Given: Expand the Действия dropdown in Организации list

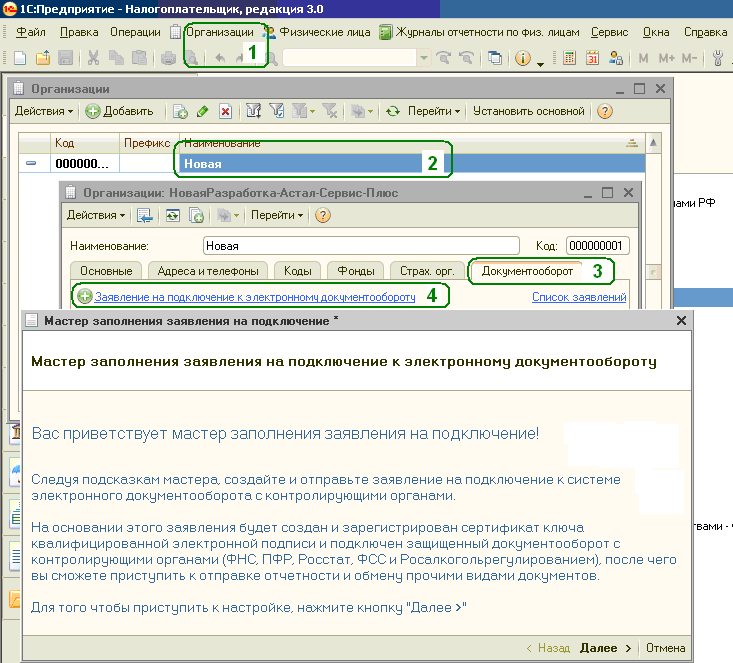Looking at the screenshot, I should (x=44, y=112).
